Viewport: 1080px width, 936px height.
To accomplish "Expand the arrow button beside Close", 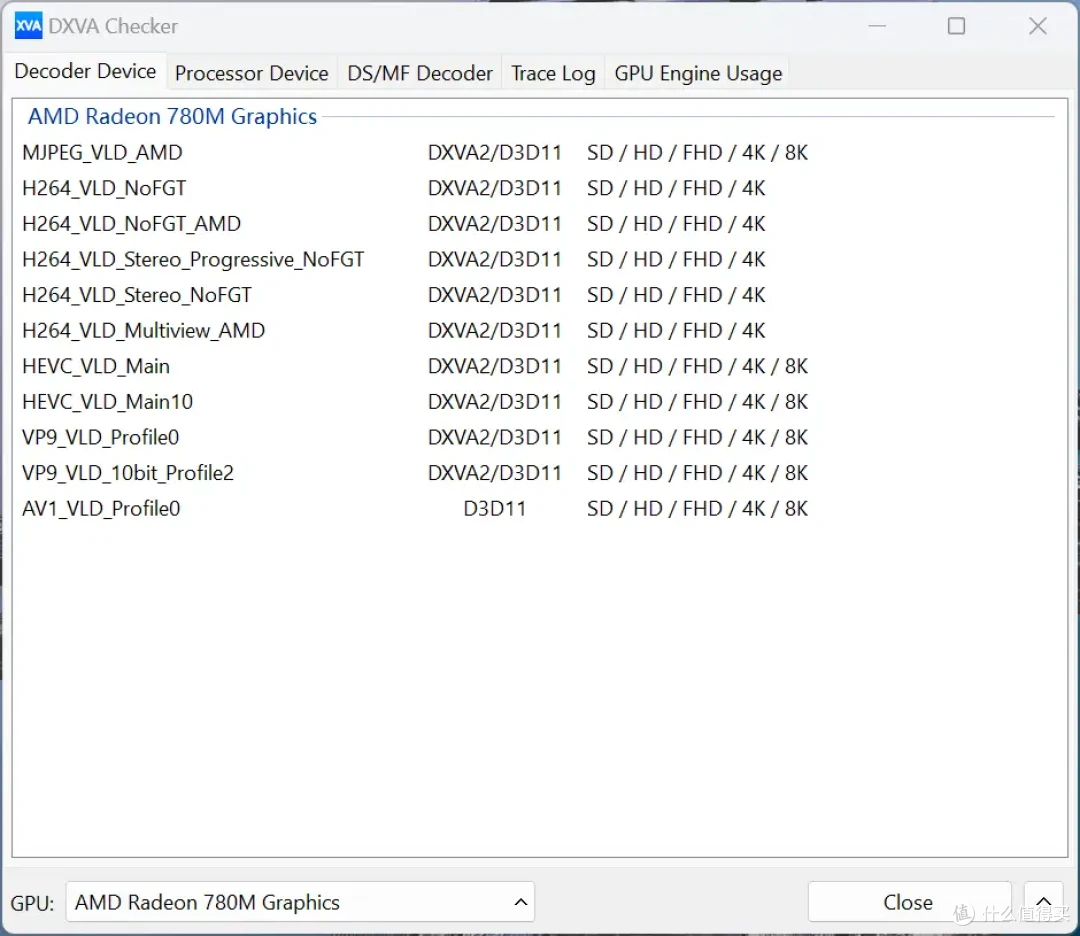I will 1043,902.
